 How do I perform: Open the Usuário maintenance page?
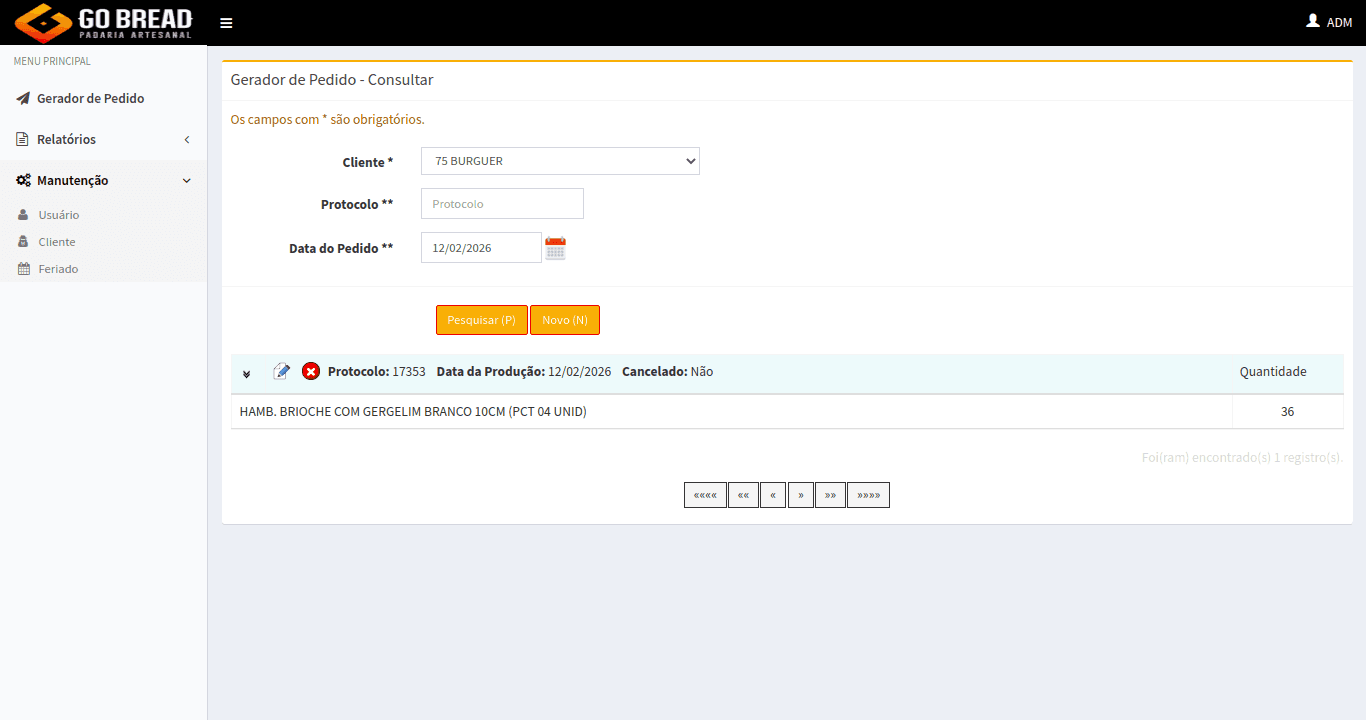click(x=59, y=215)
